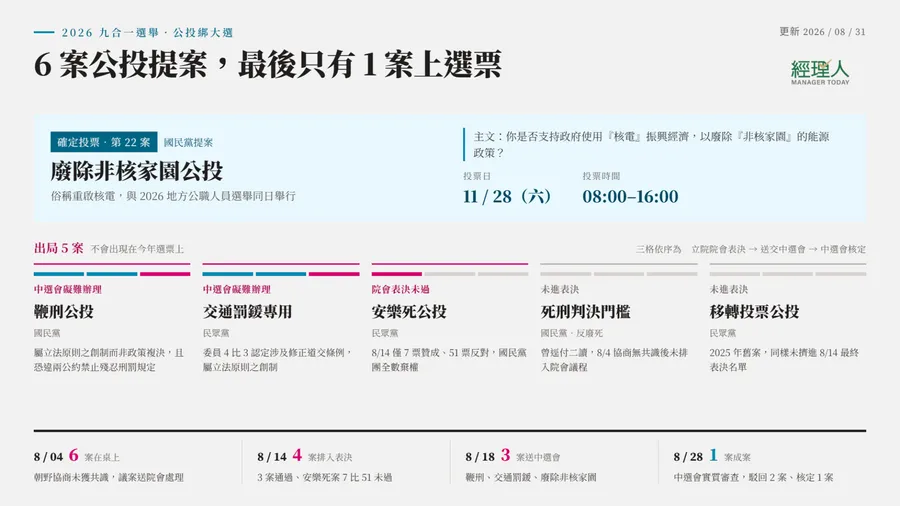Select the 確定投票 · 第 22 案 badge
900x506 pixels.
[x=104, y=142]
